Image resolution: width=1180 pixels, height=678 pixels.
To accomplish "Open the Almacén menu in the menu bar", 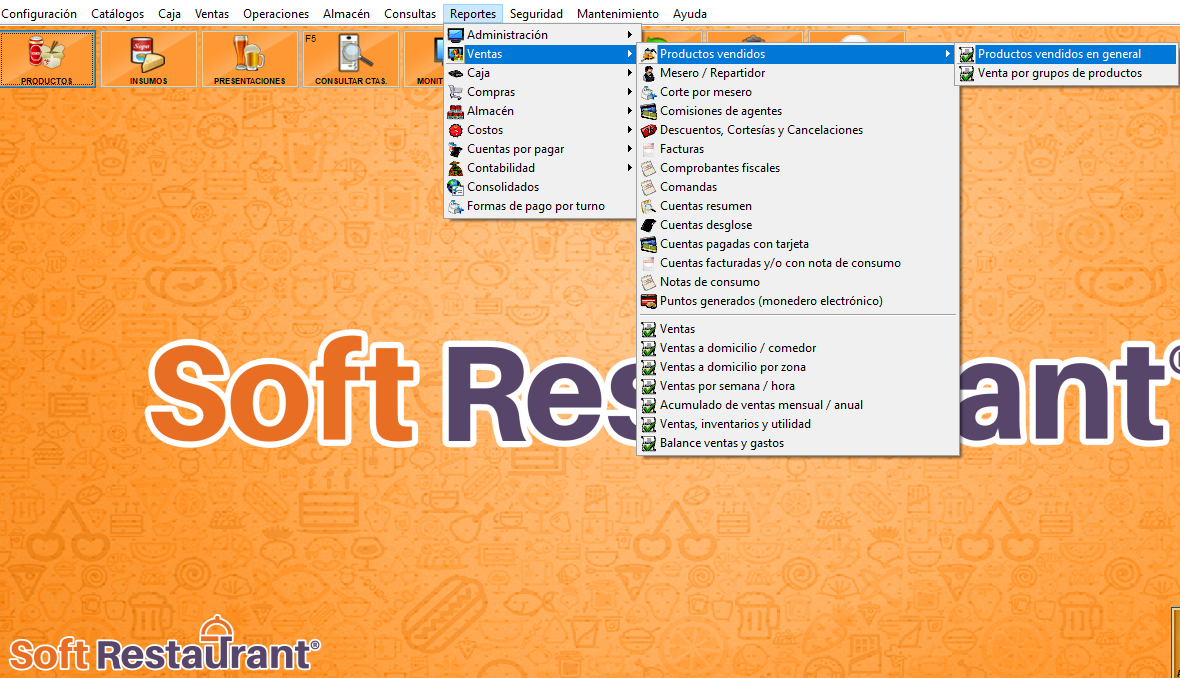I will (346, 14).
